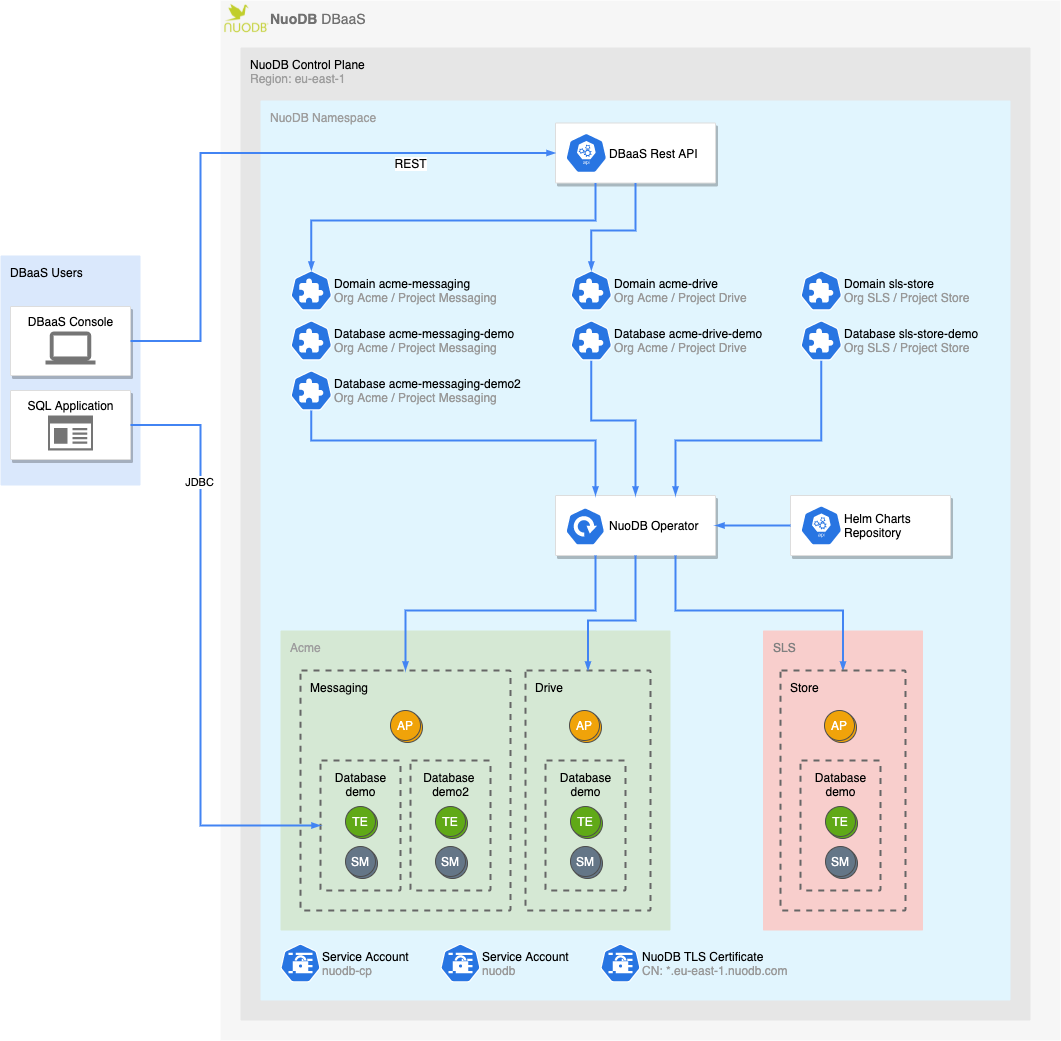The width and height of the screenshot is (1061, 1041).
Task: Click the SLS group label
Action: (784, 648)
